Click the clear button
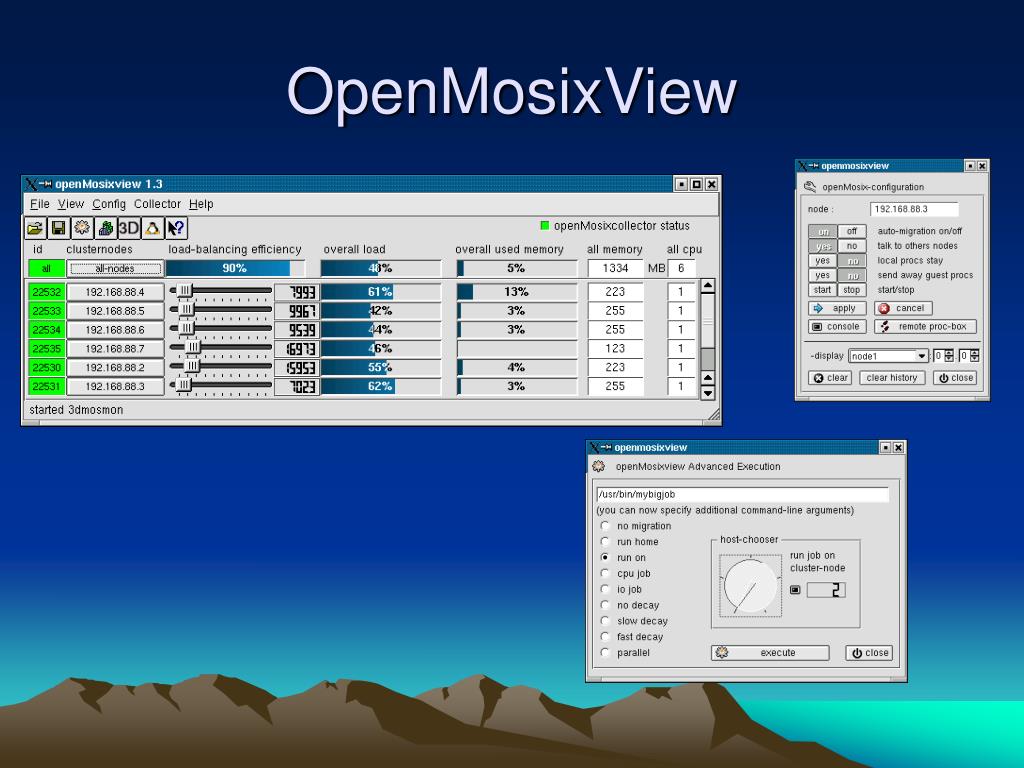Screen dimensions: 1024x768 tap(830, 377)
